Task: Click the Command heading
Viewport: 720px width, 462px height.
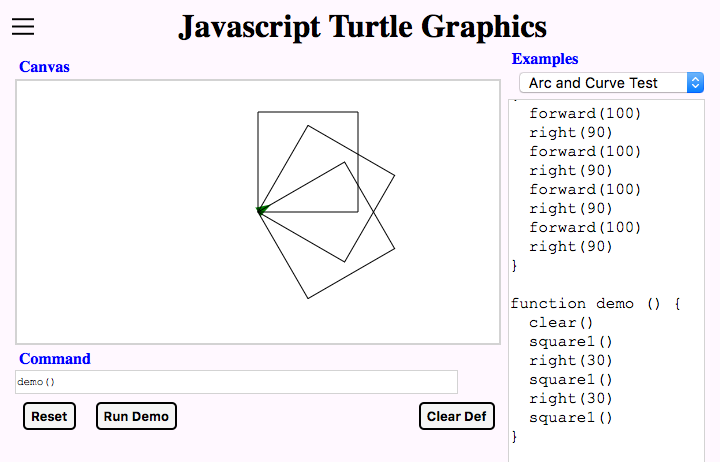Action: point(55,359)
